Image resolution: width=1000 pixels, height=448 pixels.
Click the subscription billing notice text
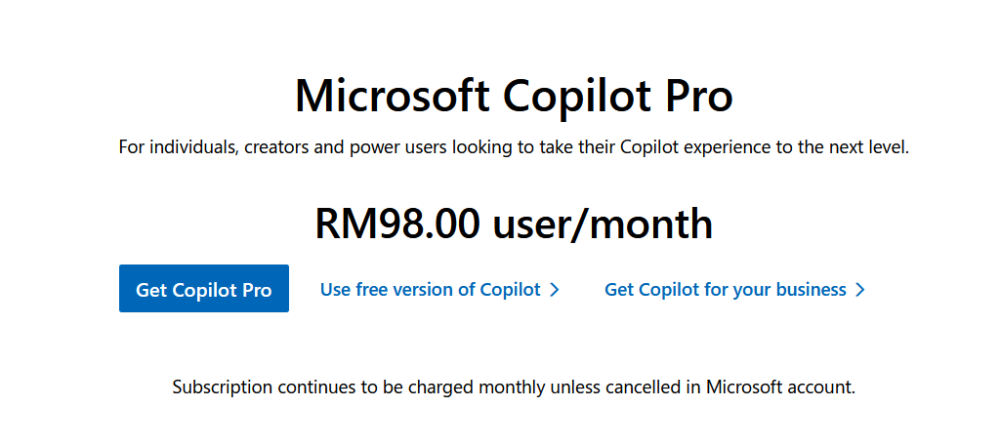point(514,386)
